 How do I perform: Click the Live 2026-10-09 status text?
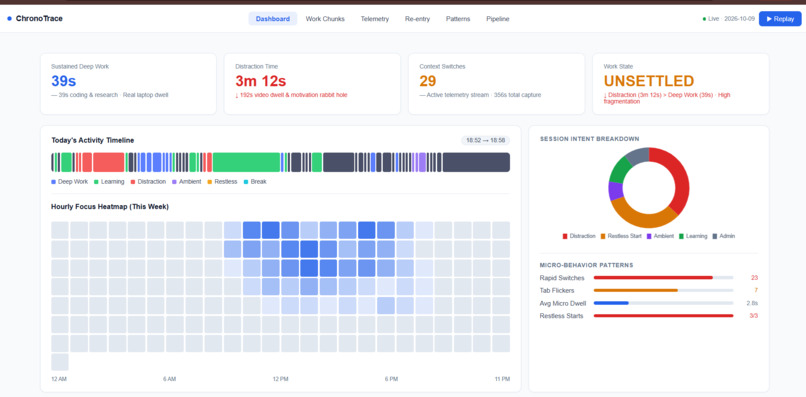pos(731,19)
